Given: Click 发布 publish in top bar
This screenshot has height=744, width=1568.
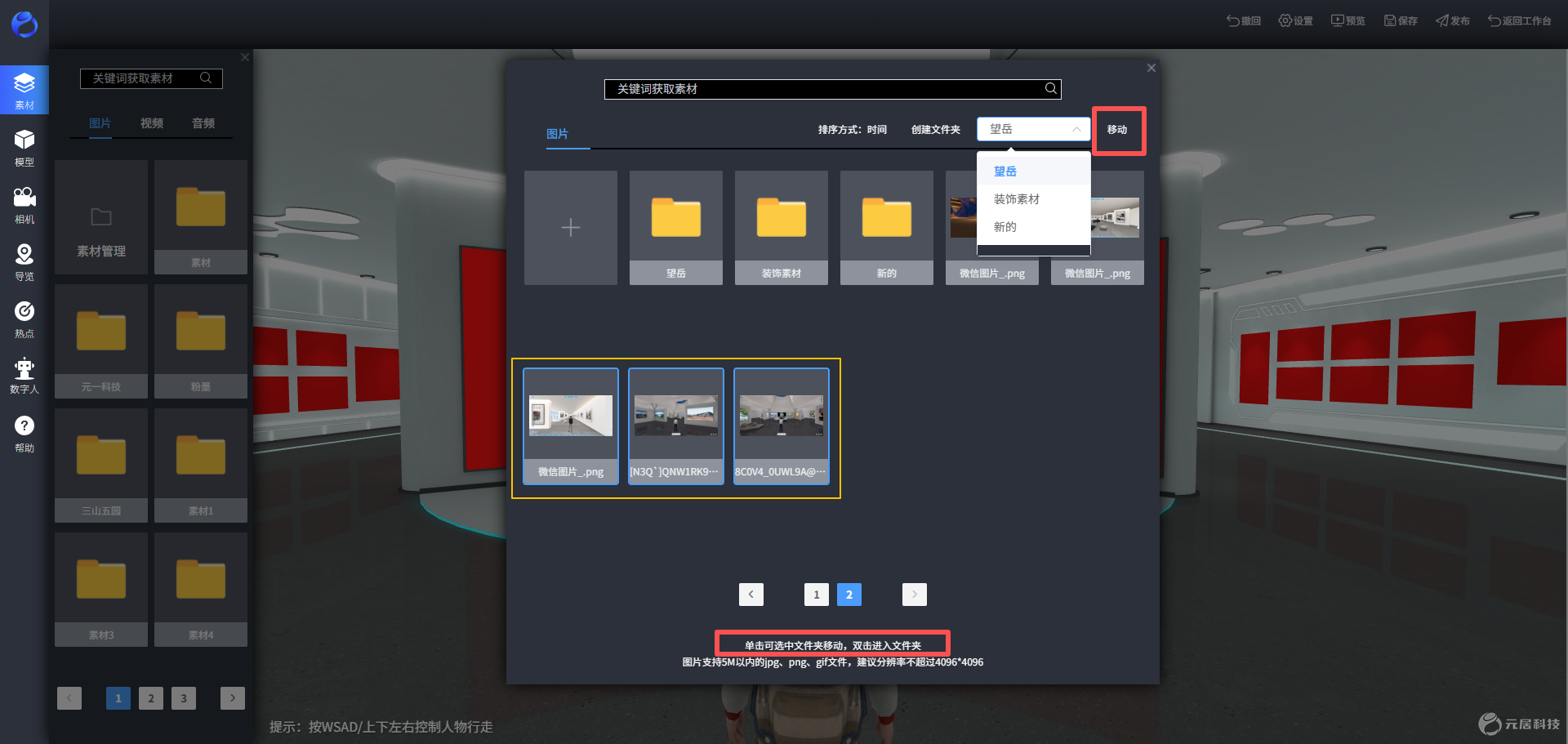Looking at the screenshot, I should [x=1453, y=20].
